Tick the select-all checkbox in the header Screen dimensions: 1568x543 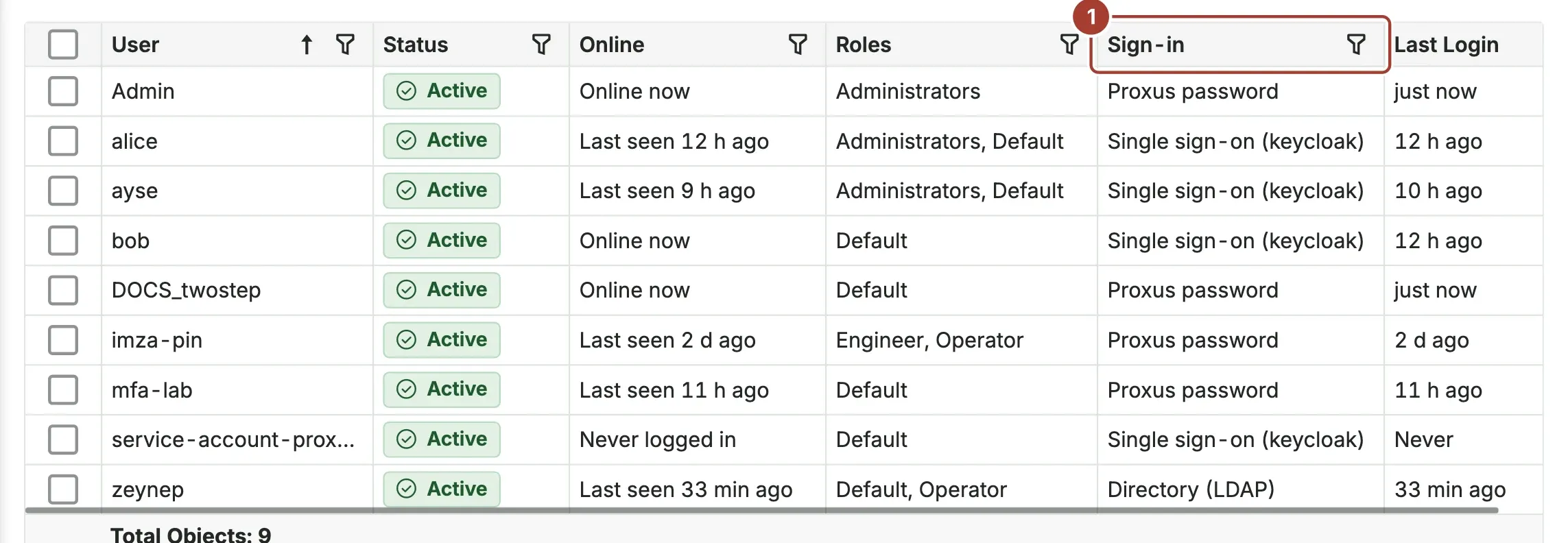pyautogui.click(x=63, y=45)
